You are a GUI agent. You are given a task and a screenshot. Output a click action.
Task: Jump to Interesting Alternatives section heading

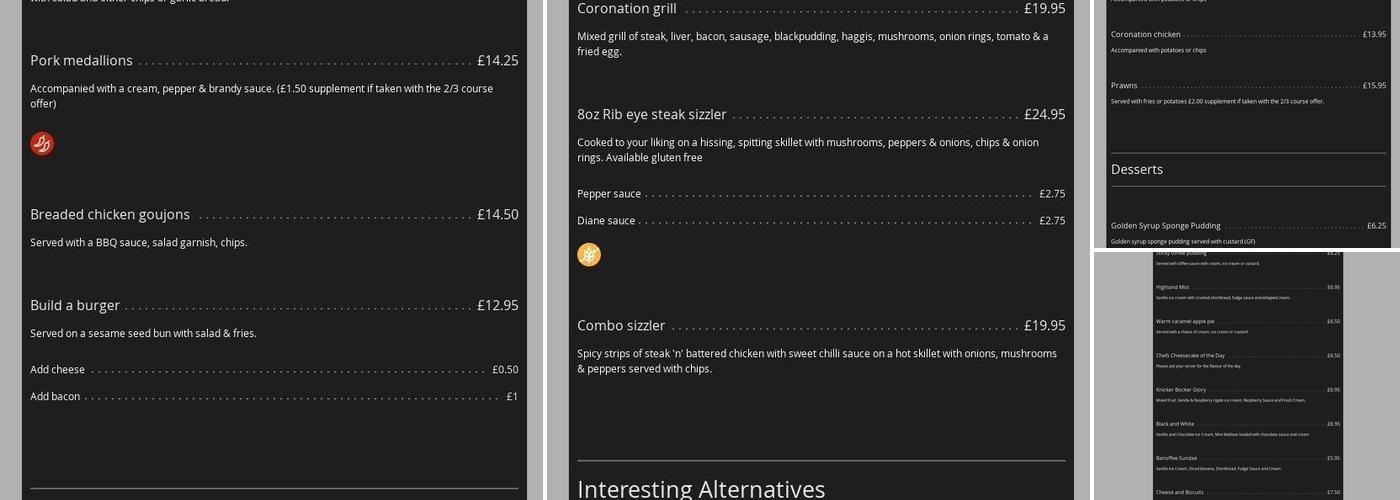coord(701,488)
